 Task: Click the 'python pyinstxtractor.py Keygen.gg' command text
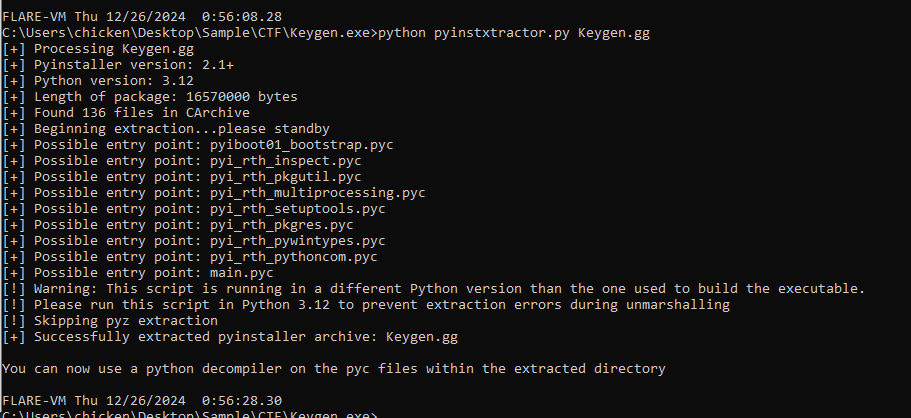pyautogui.click(x=514, y=33)
